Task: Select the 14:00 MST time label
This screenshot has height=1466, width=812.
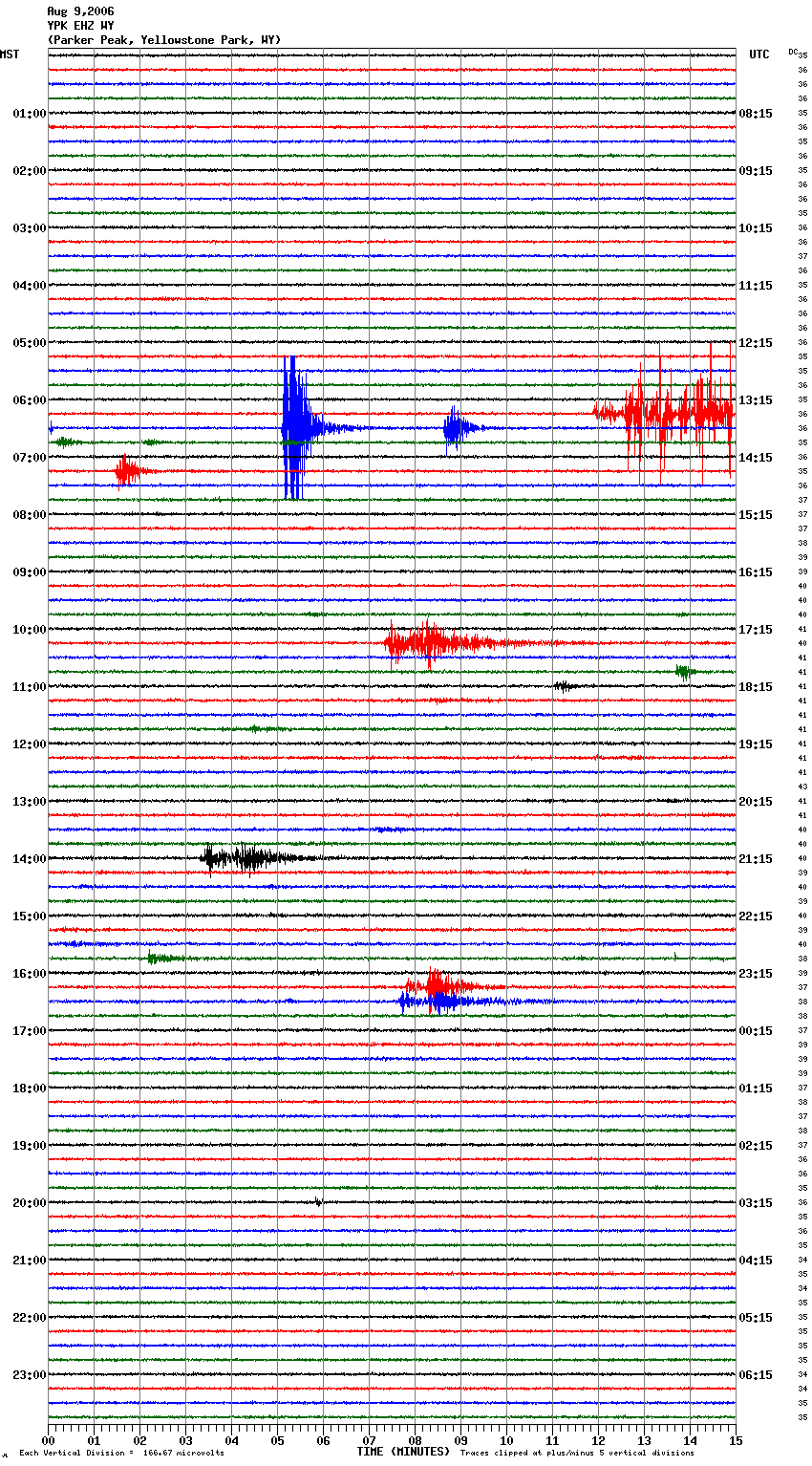Action: click(x=30, y=859)
